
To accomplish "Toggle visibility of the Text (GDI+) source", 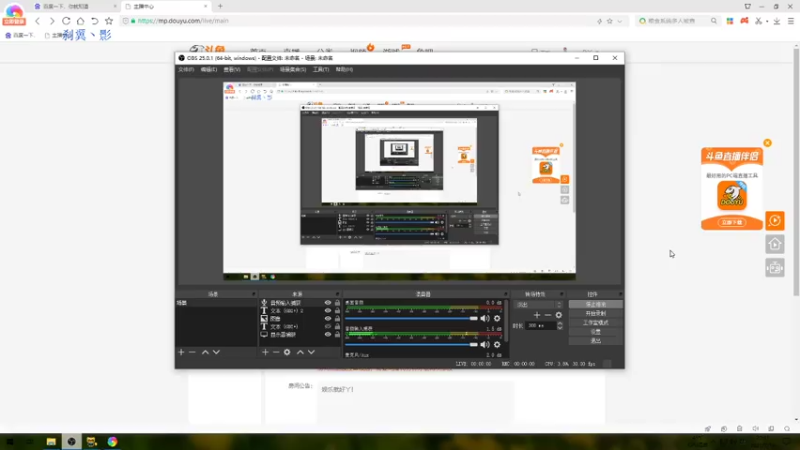I will tap(328, 327).
